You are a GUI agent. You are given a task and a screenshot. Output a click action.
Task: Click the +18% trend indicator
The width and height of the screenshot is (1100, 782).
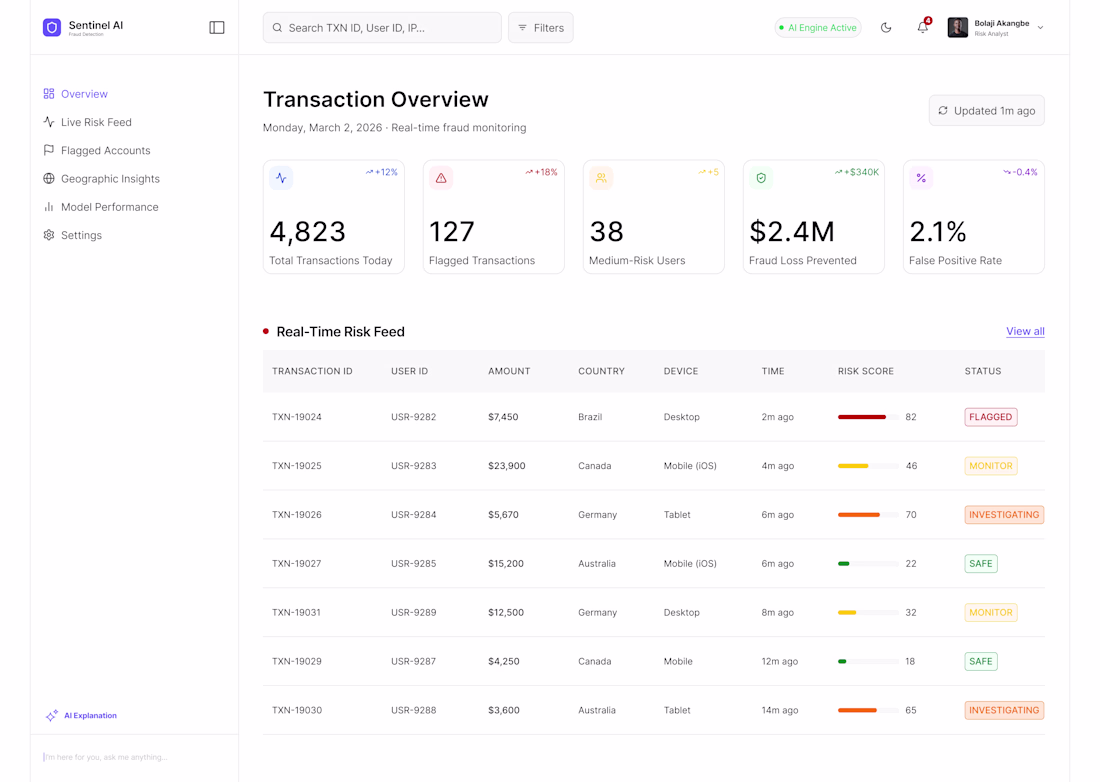tap(542, 172)
